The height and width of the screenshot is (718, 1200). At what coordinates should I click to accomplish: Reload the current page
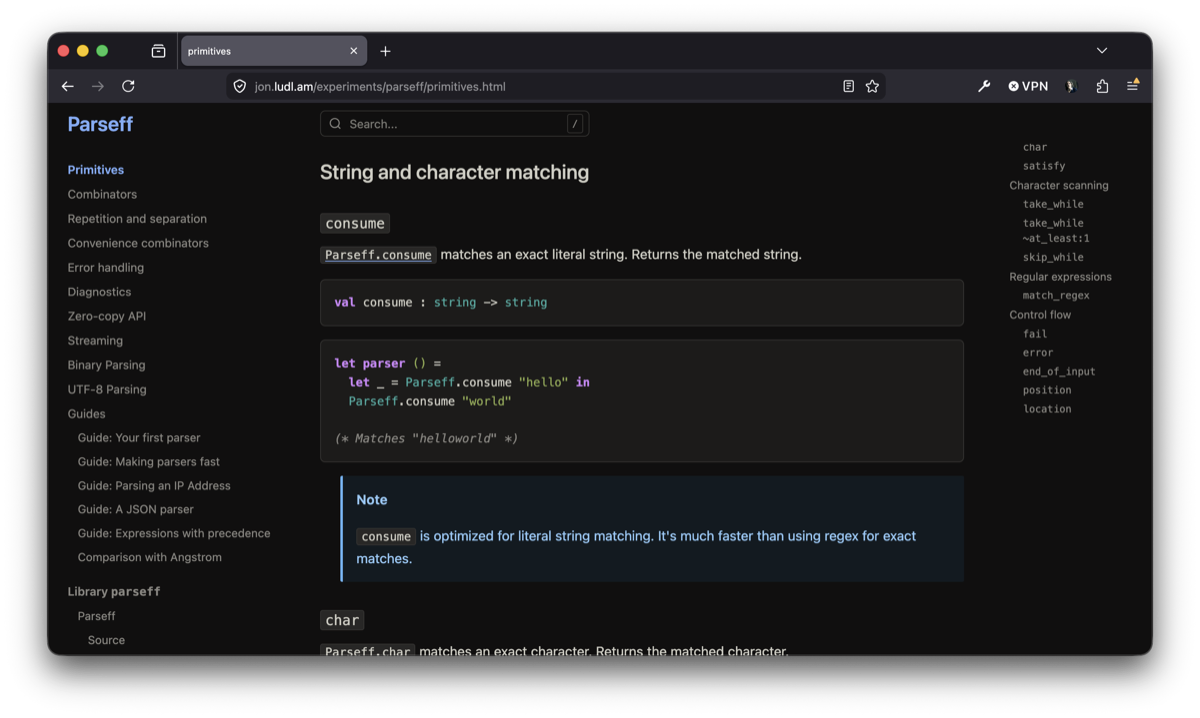pos(128,86)
